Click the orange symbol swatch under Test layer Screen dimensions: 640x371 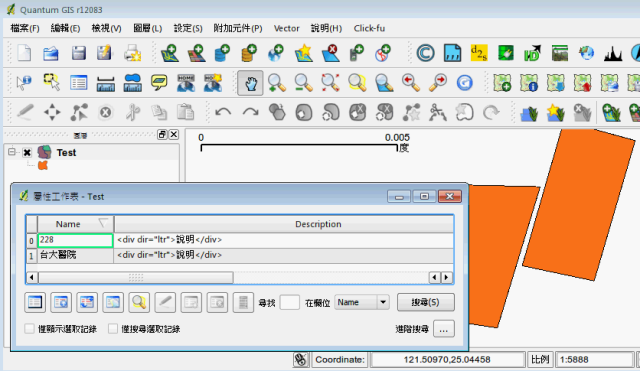point(43,165)
